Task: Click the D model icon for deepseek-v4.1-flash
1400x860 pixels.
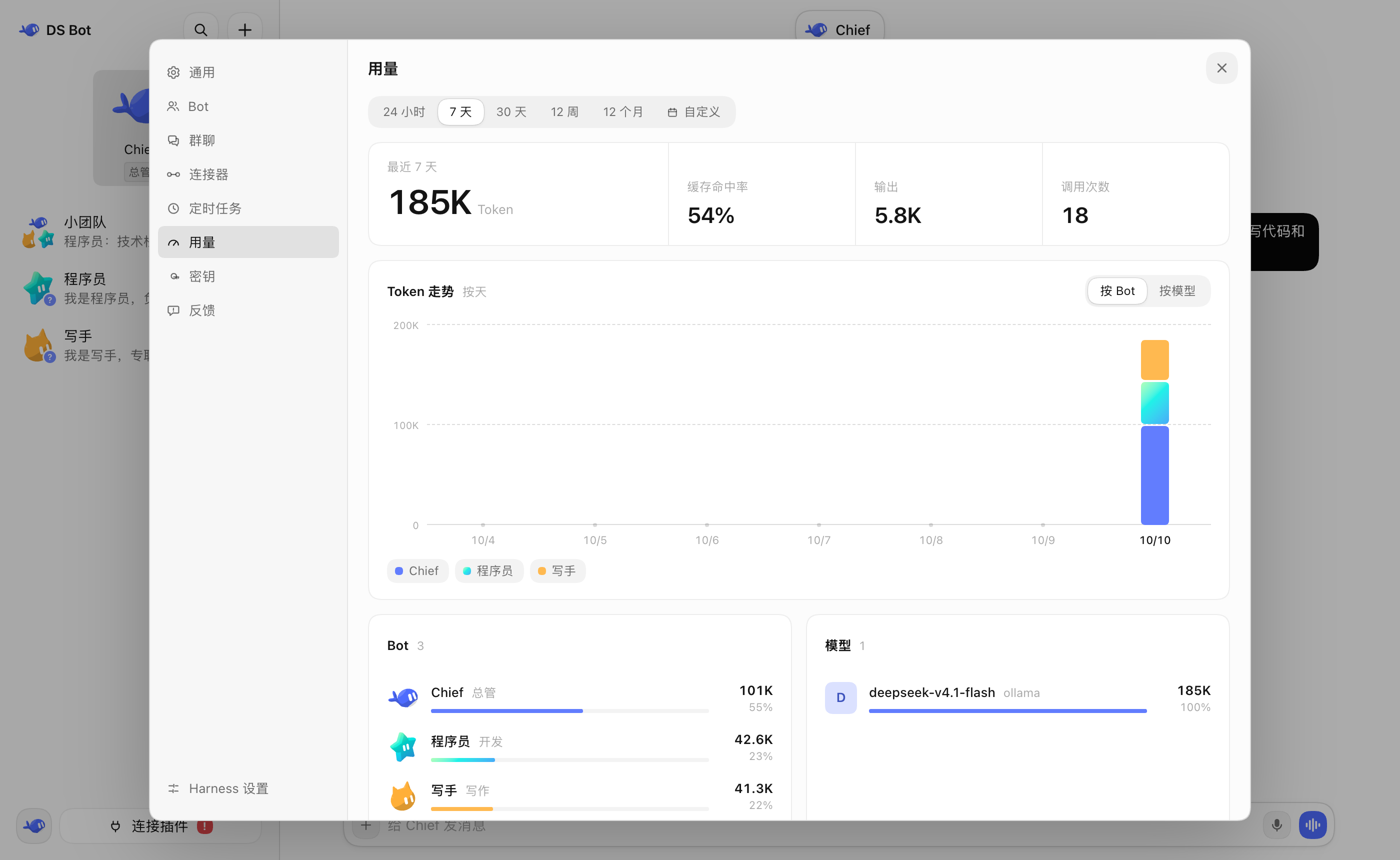Action: 840,697
